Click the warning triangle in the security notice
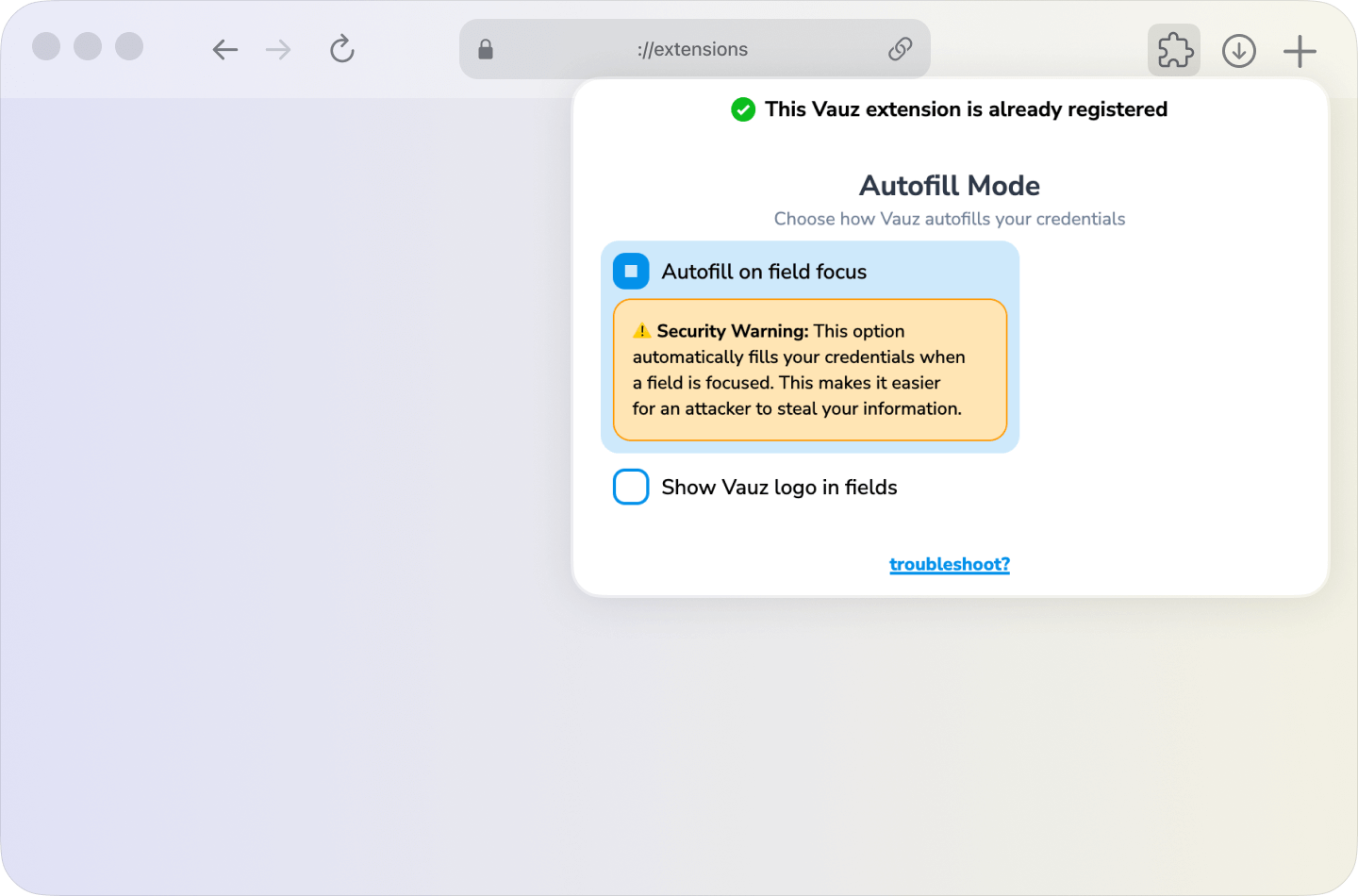1358x896 pixels. [x=642, y=330]
